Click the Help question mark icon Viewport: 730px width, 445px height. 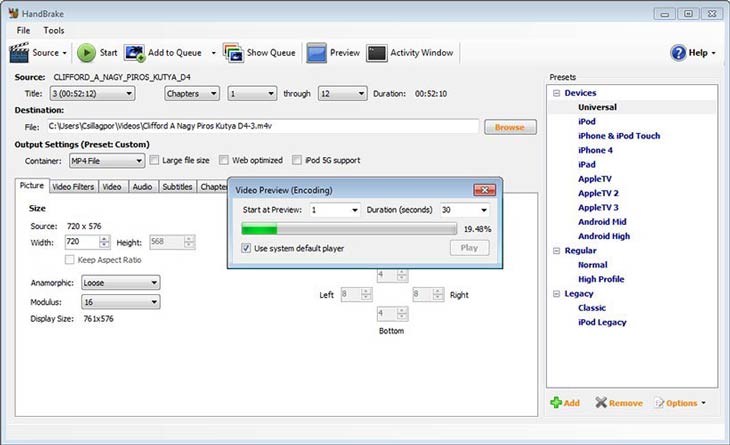click(678, 53)
